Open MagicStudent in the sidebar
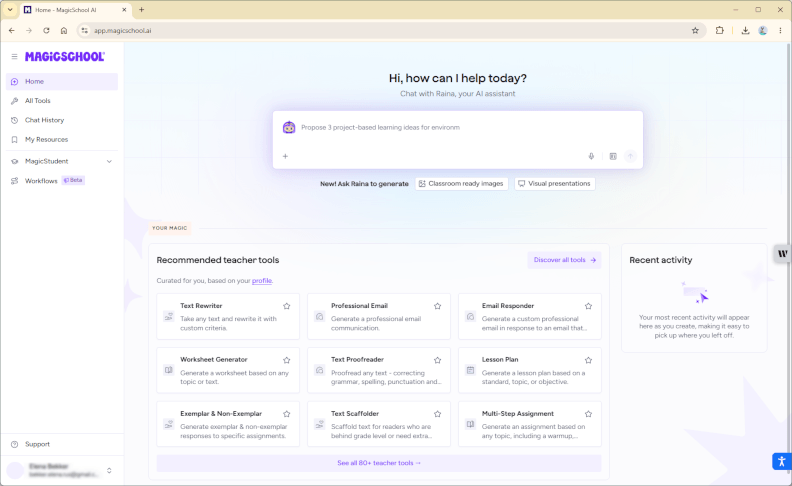The width and height of the screenshot is (792, 486). click(x=62, y=161)
